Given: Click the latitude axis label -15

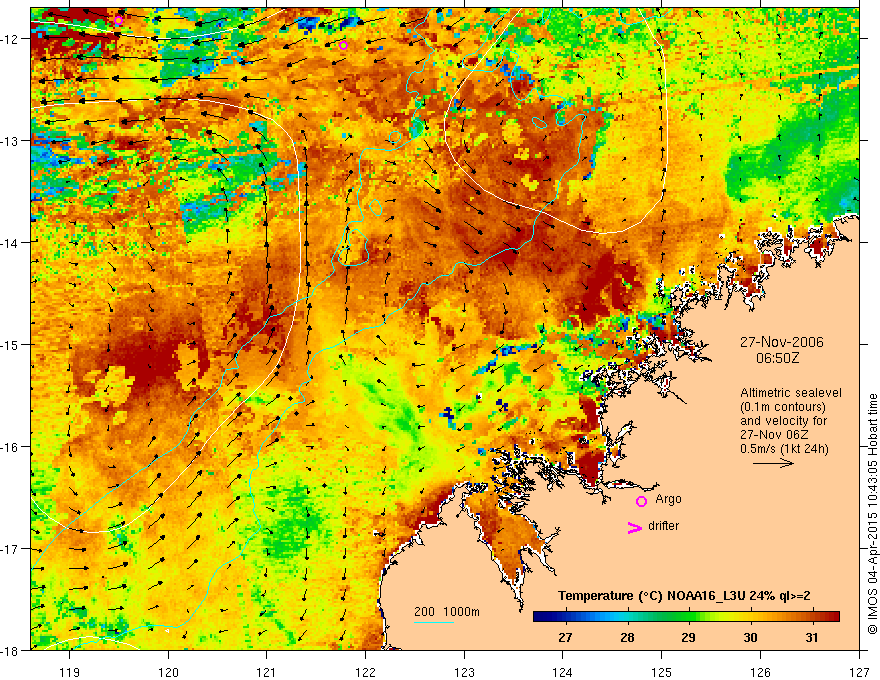Looking at the screenshot, I should pos(11,344).
